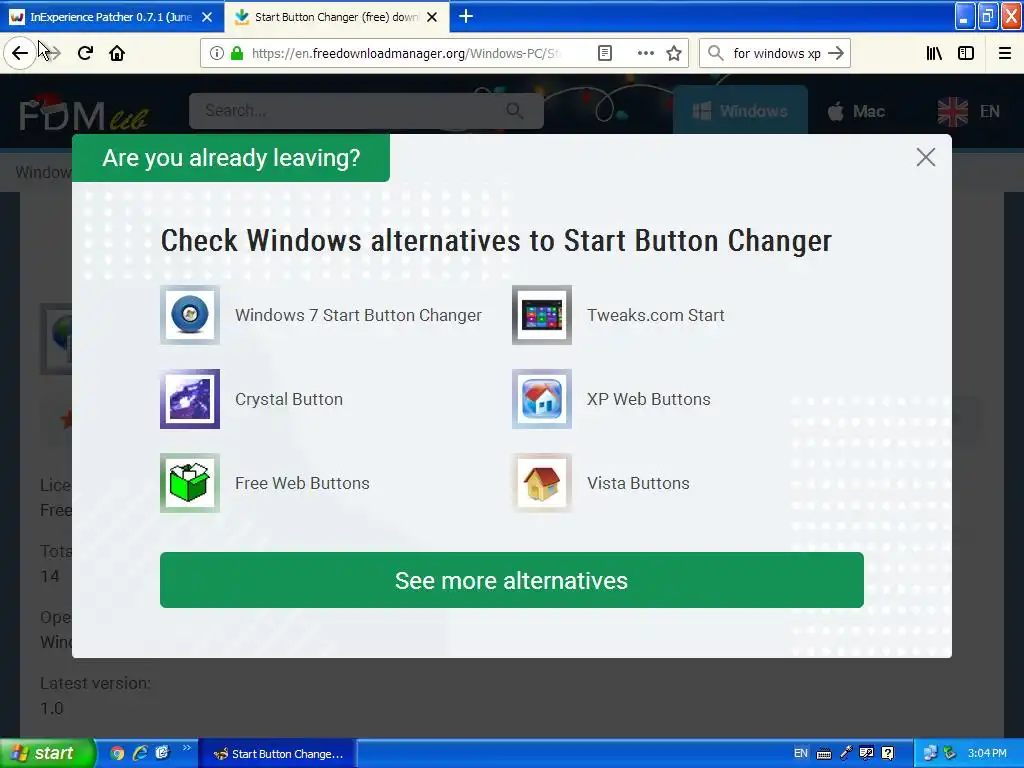
Task: Click the network tray icon near clock
Action: [930, 753]
